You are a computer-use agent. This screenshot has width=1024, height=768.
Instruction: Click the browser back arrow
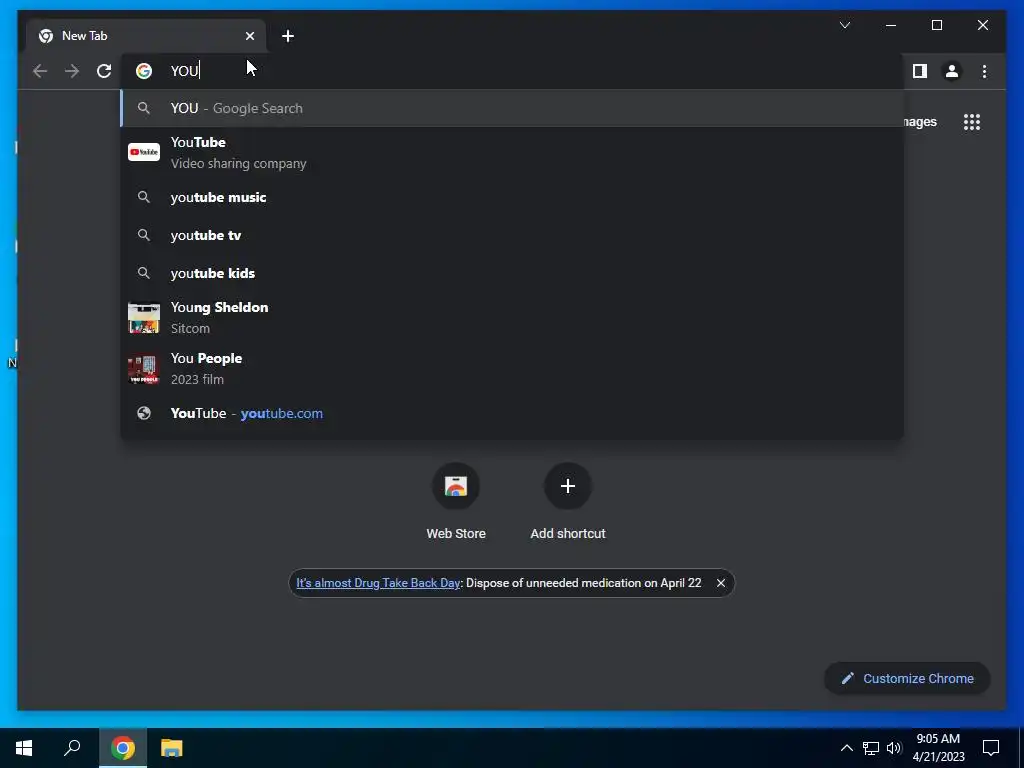pyautogui.click(x=40, y=71)
